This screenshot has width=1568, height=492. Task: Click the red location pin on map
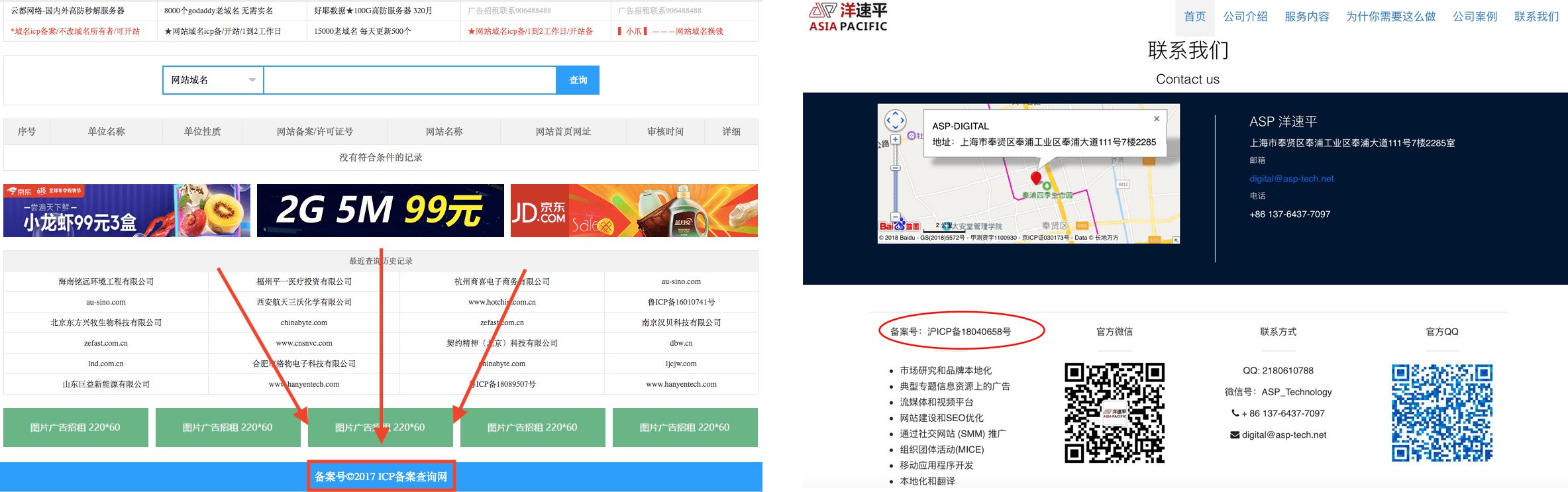(x=1036, y=177)
